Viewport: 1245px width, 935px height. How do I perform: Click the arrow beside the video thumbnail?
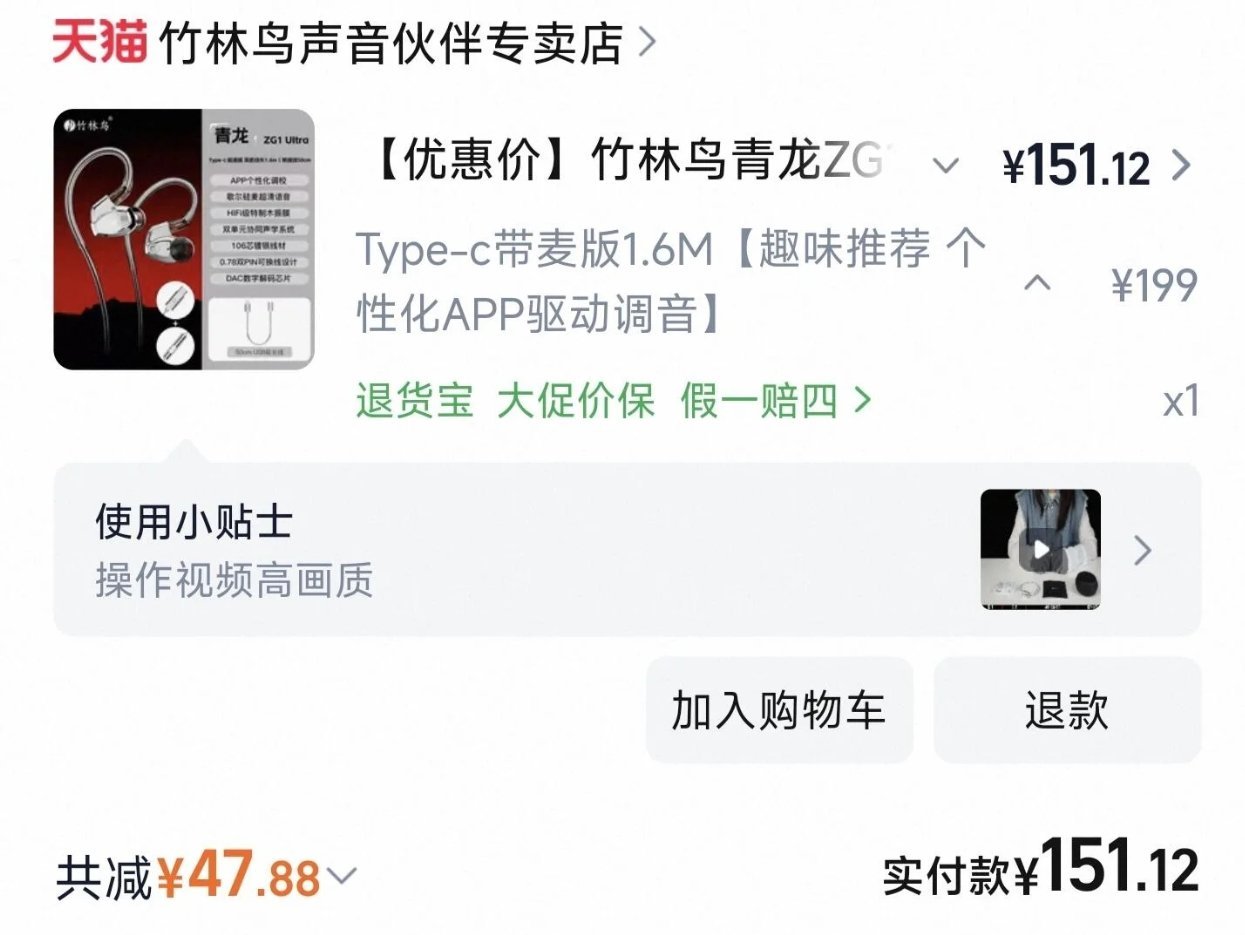[1143, 550]
